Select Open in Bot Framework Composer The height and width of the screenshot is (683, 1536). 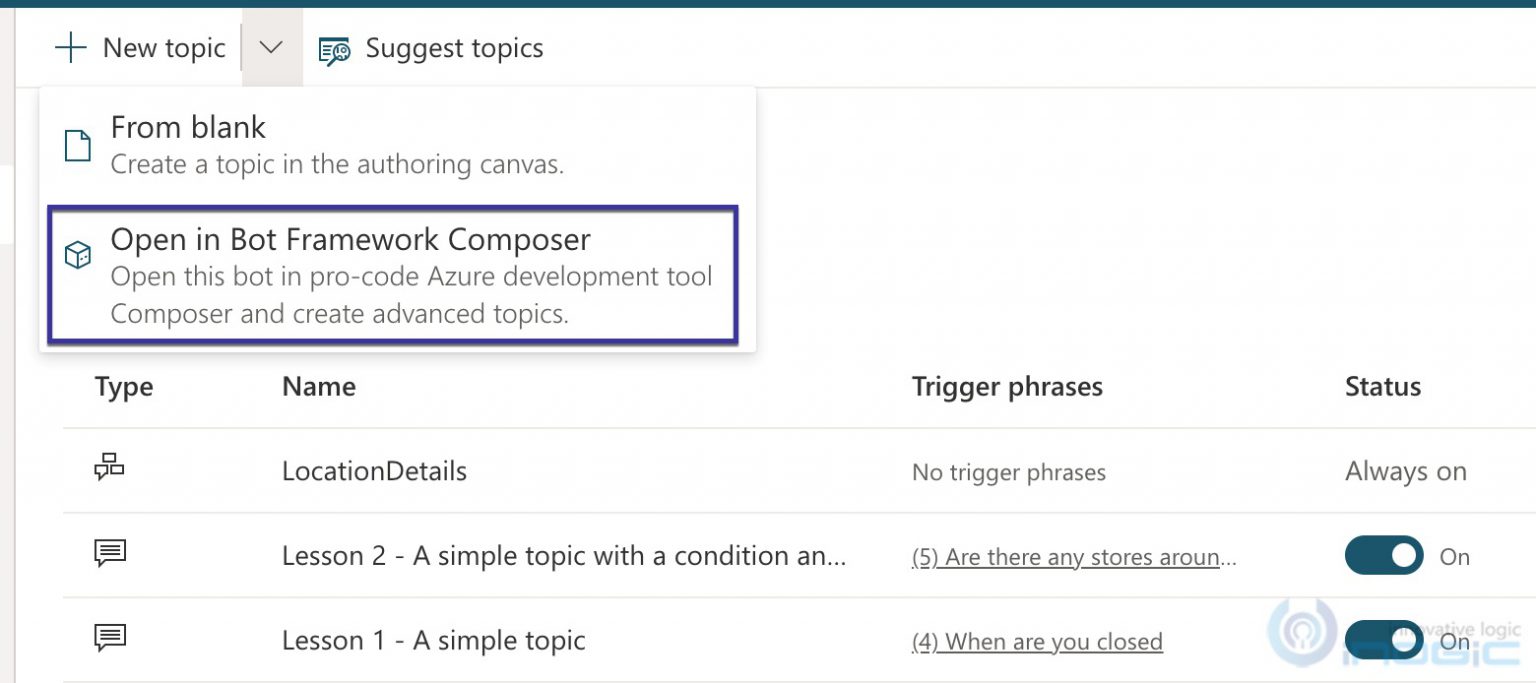tap(351, 239)
